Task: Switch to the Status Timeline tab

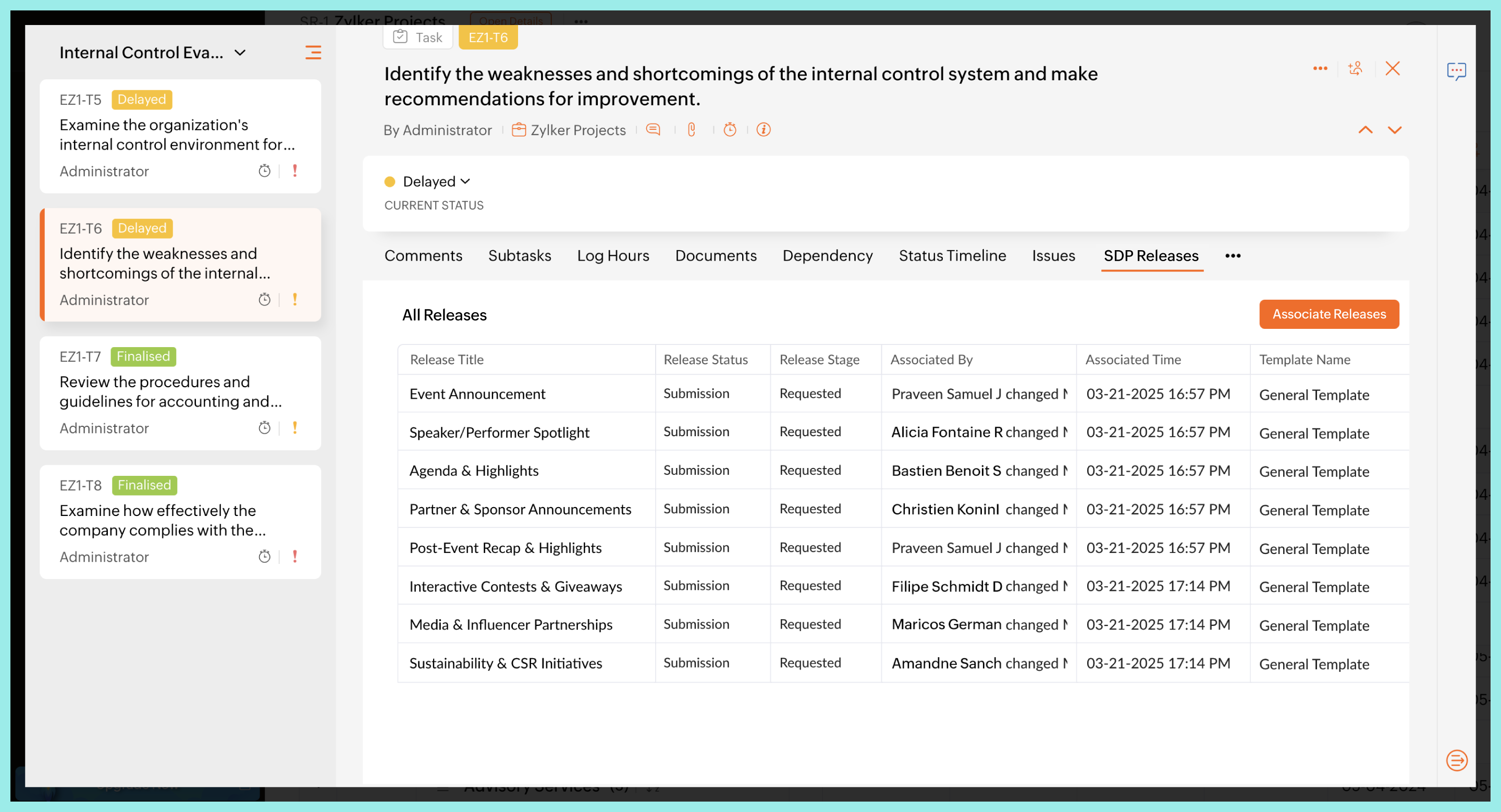Action: tap(952, 256)
